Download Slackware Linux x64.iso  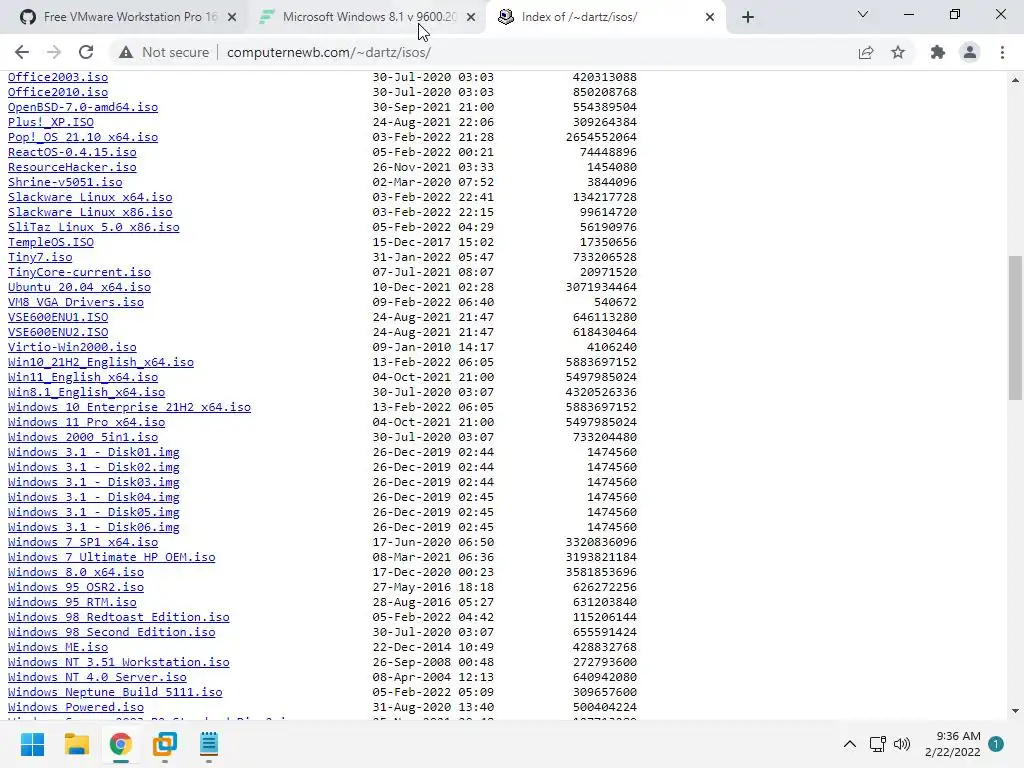tap(90, 197)
